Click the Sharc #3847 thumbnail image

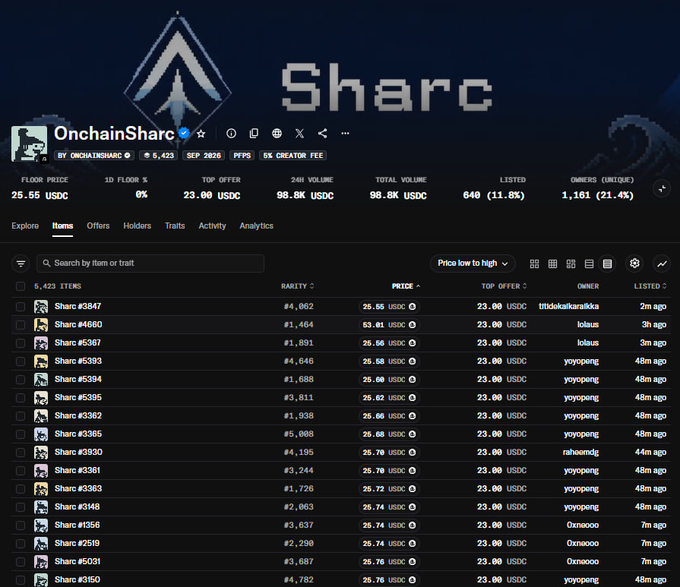pyautogui.click(x=41, y=307)
